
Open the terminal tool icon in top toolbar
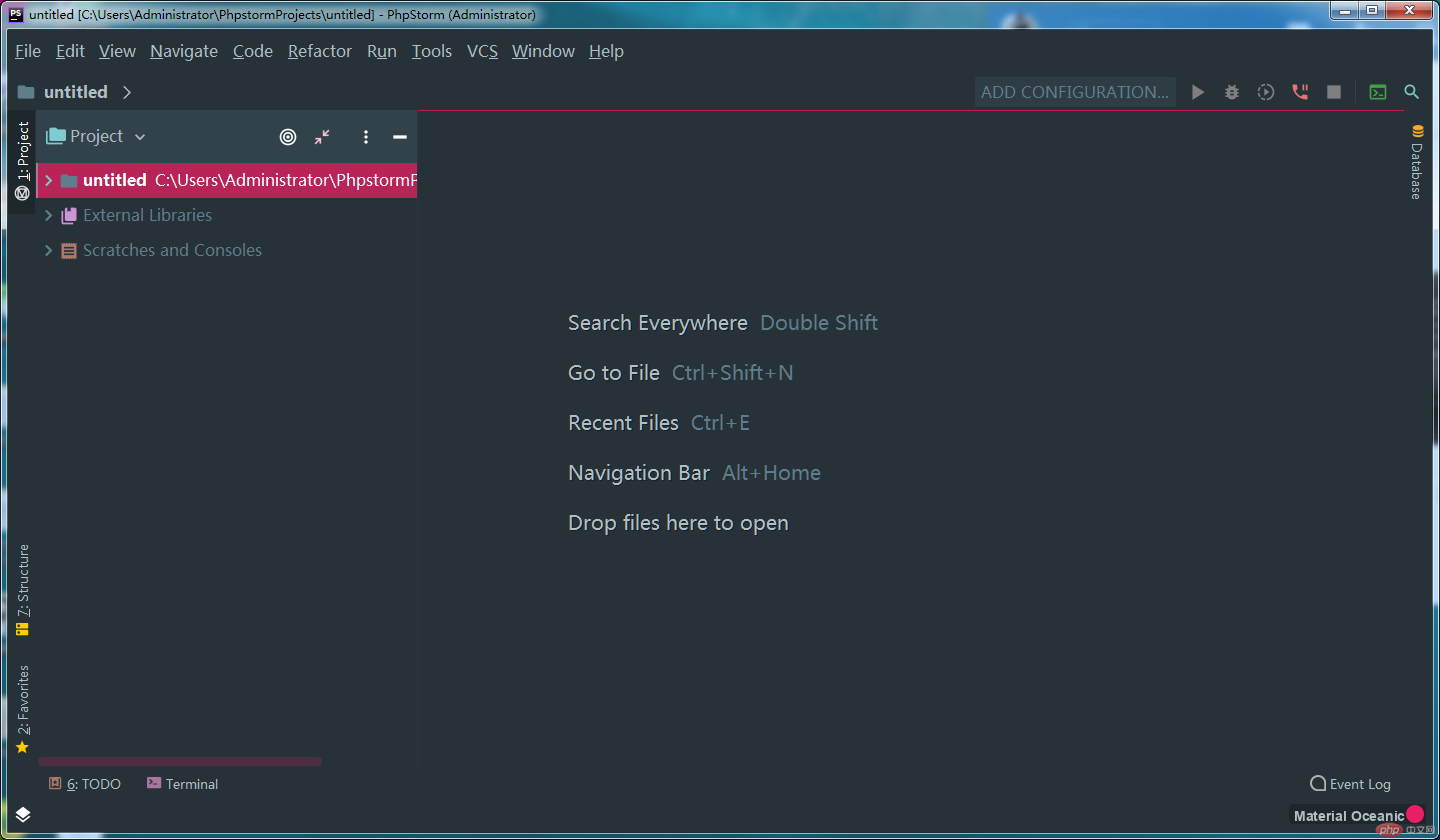[1378, 92]
